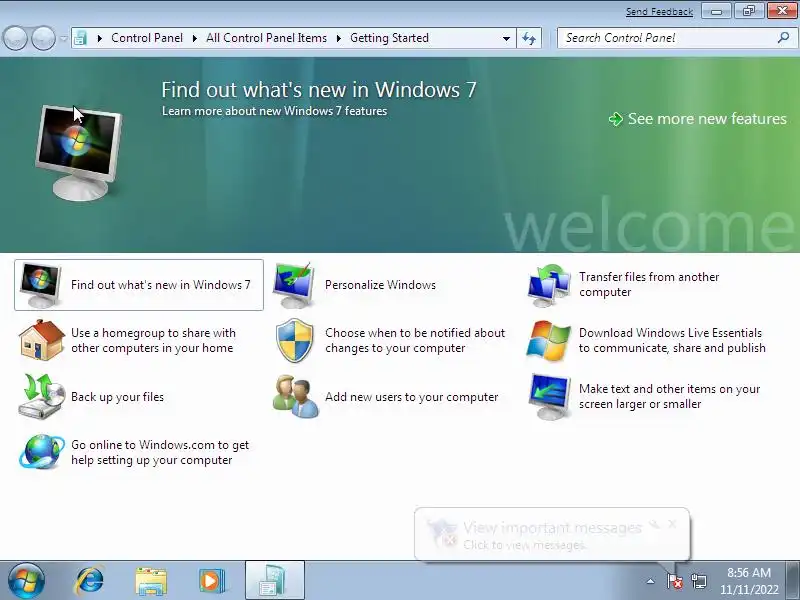
Task: Click the Getting Started taskbar button
Action: pyautogui.click(x=275, y=581)
